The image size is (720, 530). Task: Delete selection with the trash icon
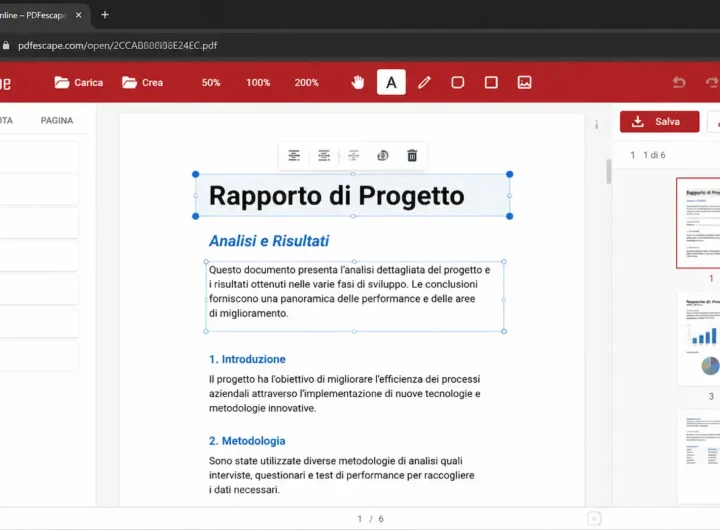pyautogui.click(x=412, y=156)
